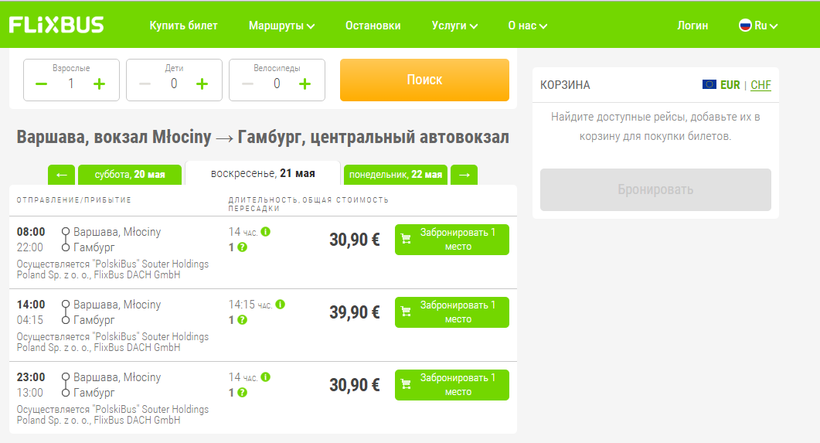Open the Маршруты dropdown menu
Screen dimensions: 820x443
[x=281, y=25]
